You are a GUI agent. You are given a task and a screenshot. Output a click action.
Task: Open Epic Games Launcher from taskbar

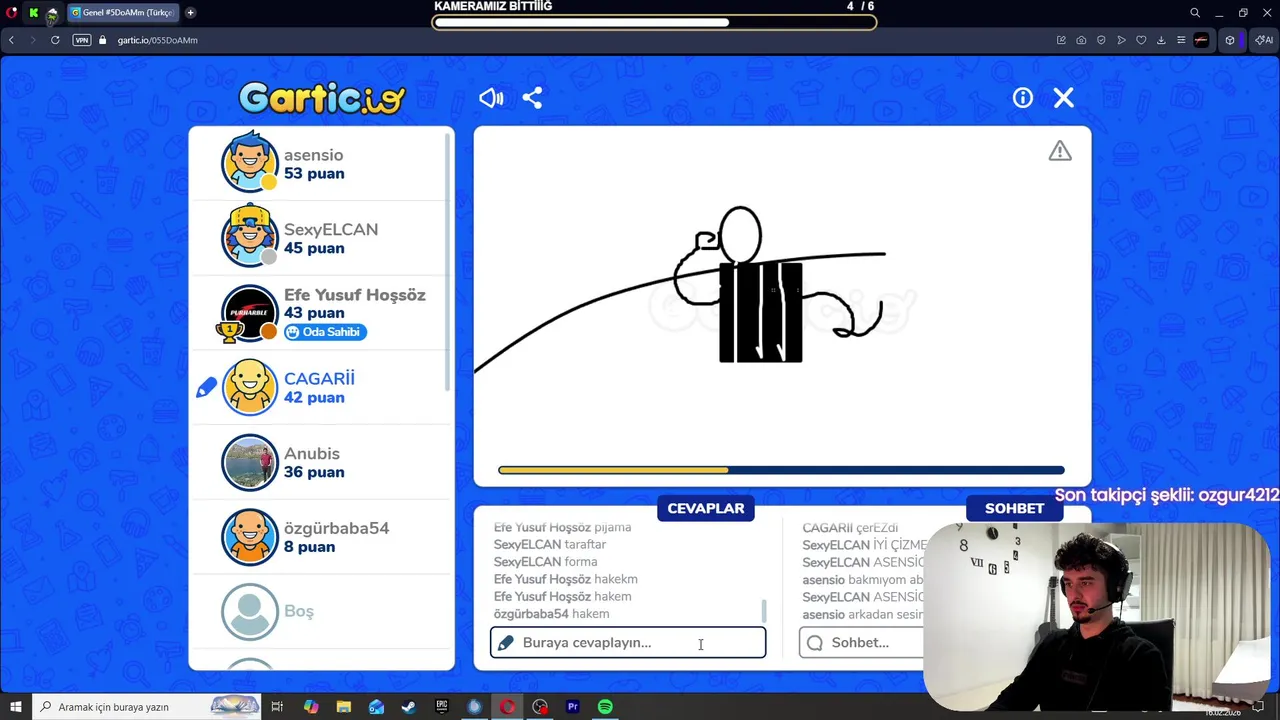(x=442, y=707)
